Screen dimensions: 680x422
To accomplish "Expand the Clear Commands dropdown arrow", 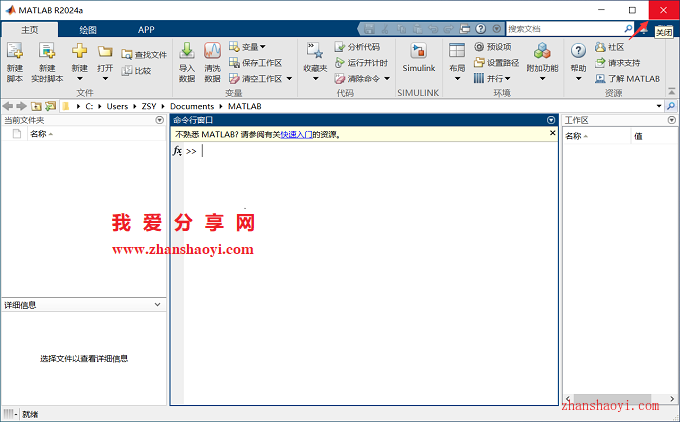I will point(387,79).
